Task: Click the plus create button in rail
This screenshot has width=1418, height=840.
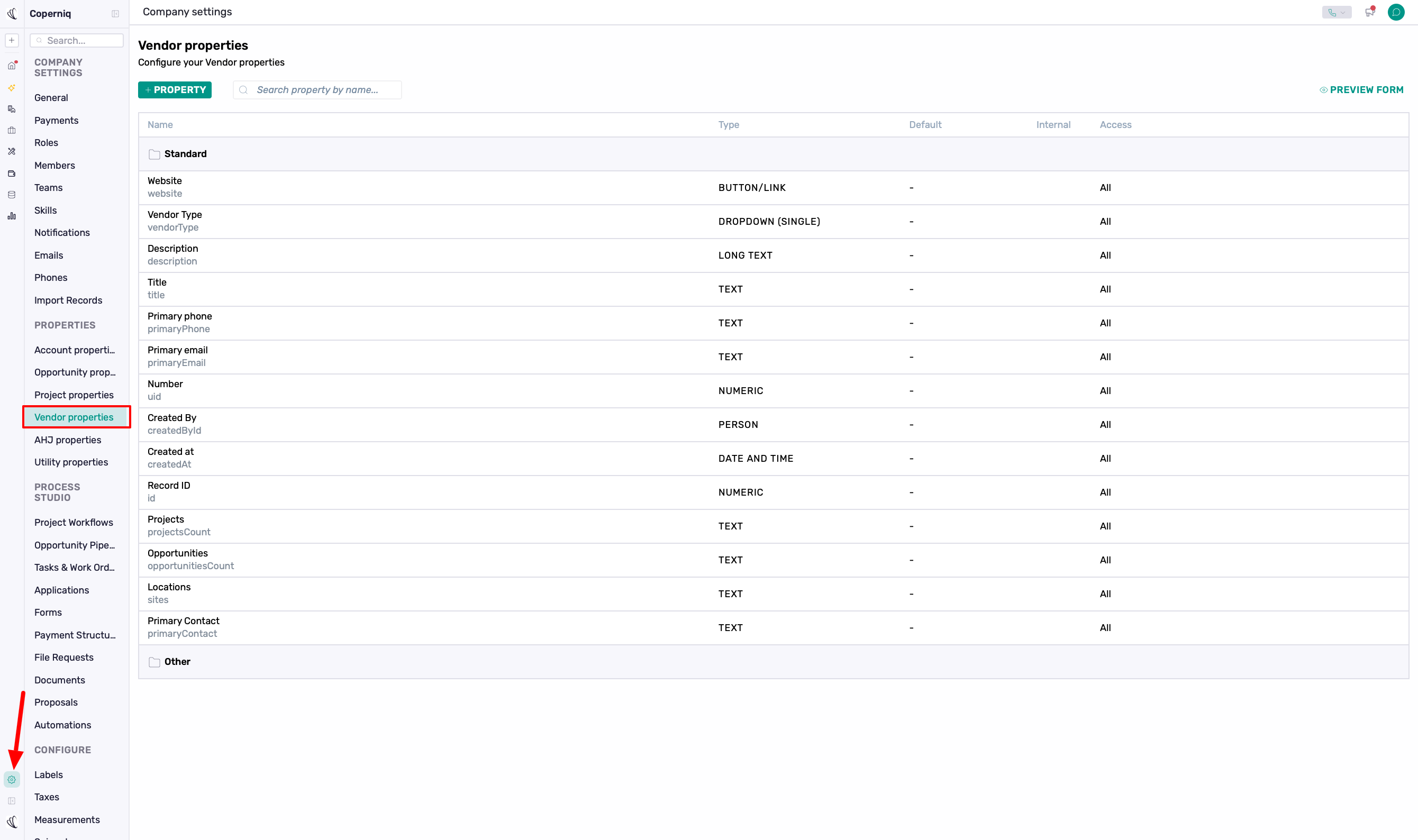Action: click(11, 40)
